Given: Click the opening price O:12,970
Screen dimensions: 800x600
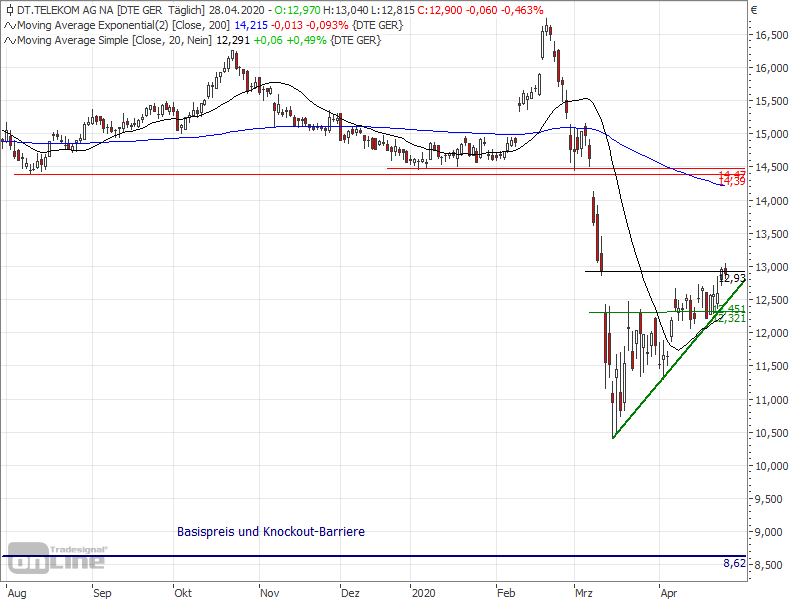Looking at the screenshot, I should pos(297,10).
